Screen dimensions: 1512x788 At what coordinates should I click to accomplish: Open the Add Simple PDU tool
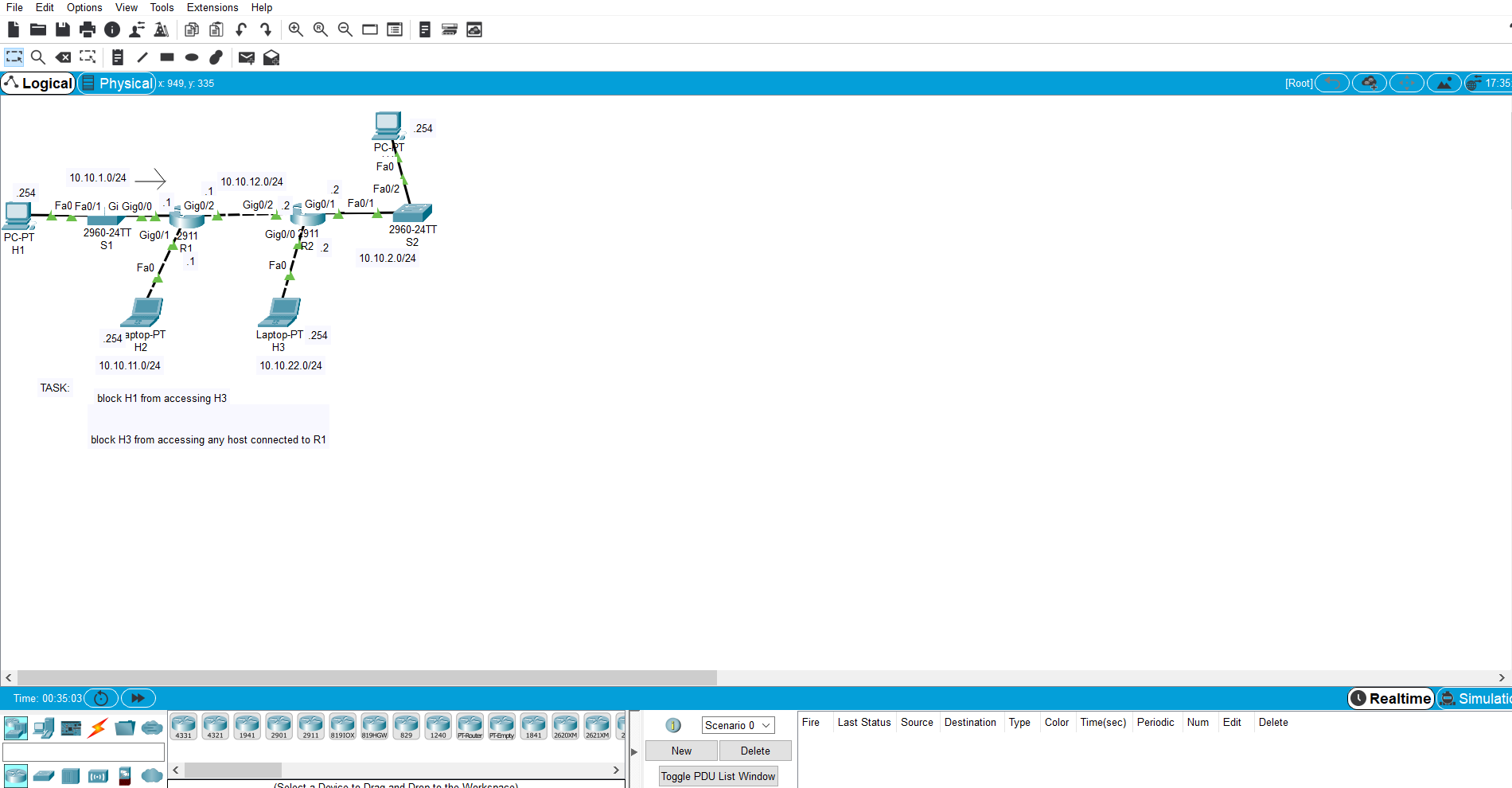pyautogui.click(x=246, y=57)
